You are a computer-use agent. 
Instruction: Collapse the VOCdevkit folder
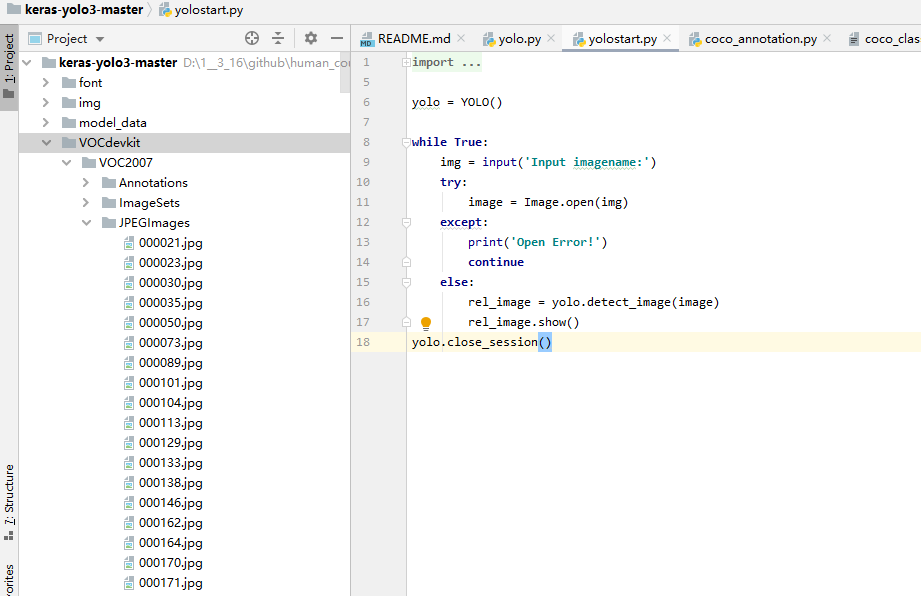click(46, 143)
